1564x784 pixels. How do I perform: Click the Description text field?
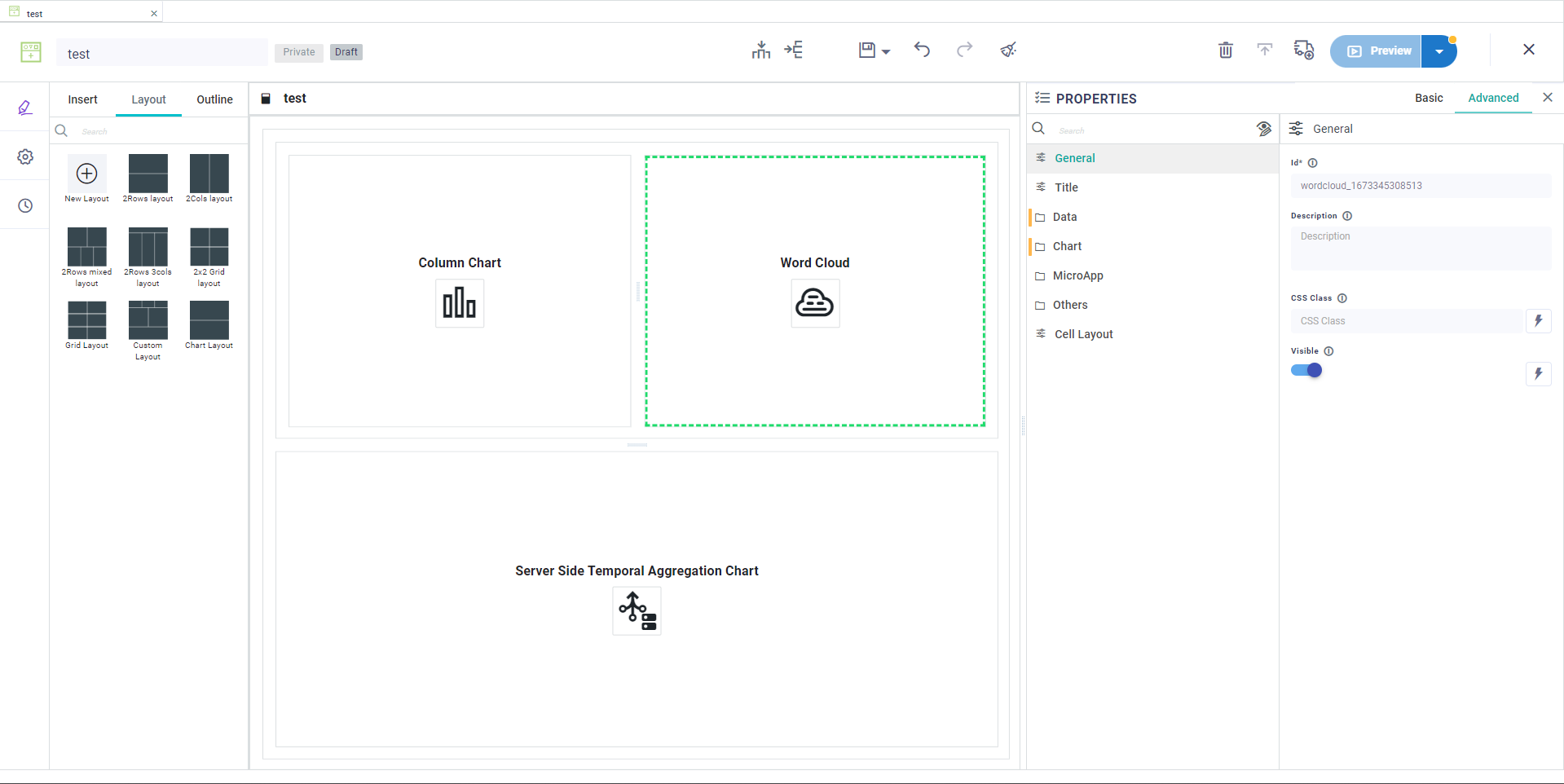tap(1420, 248)
